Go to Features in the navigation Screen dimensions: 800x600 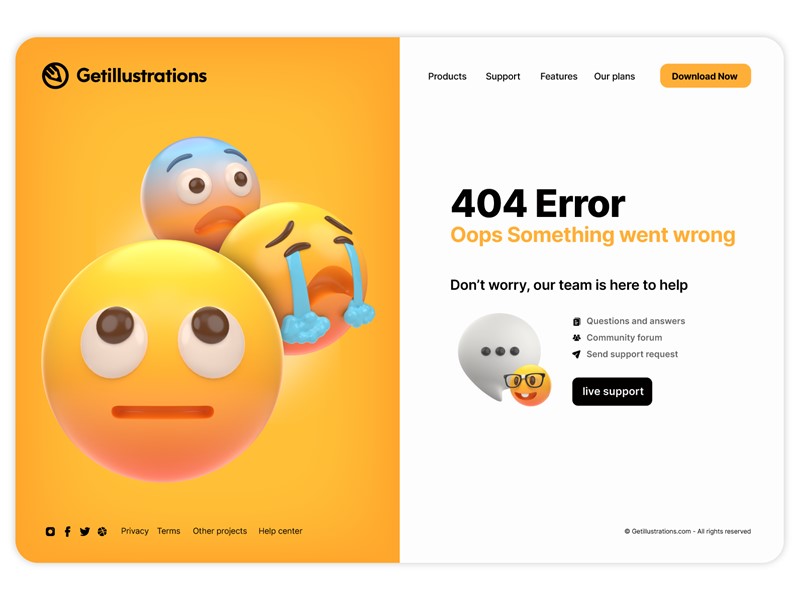559,77
